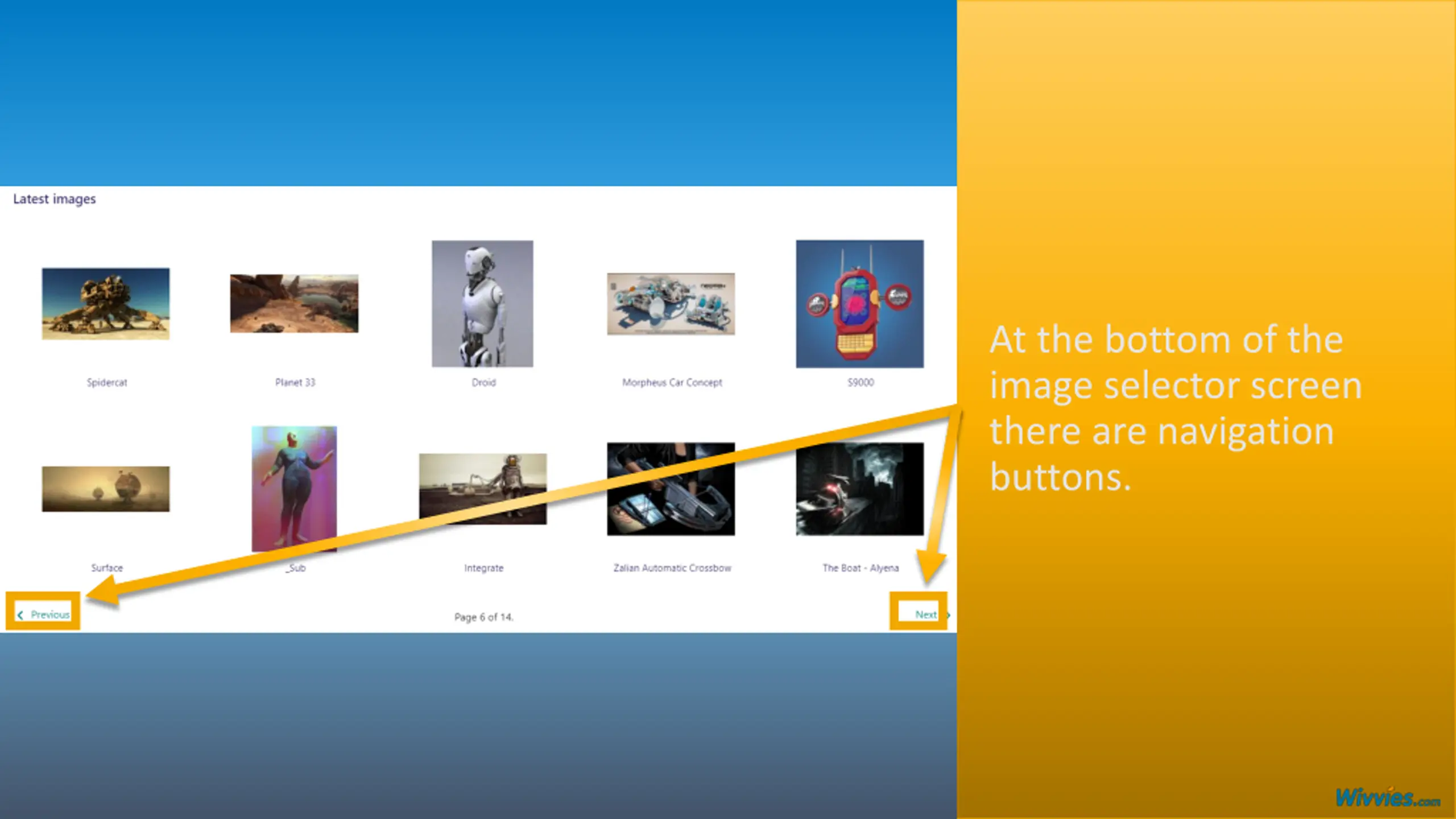
Task: Click the Wivvies.com logo
Action: pyautogui.click(x=1387, y=798)
